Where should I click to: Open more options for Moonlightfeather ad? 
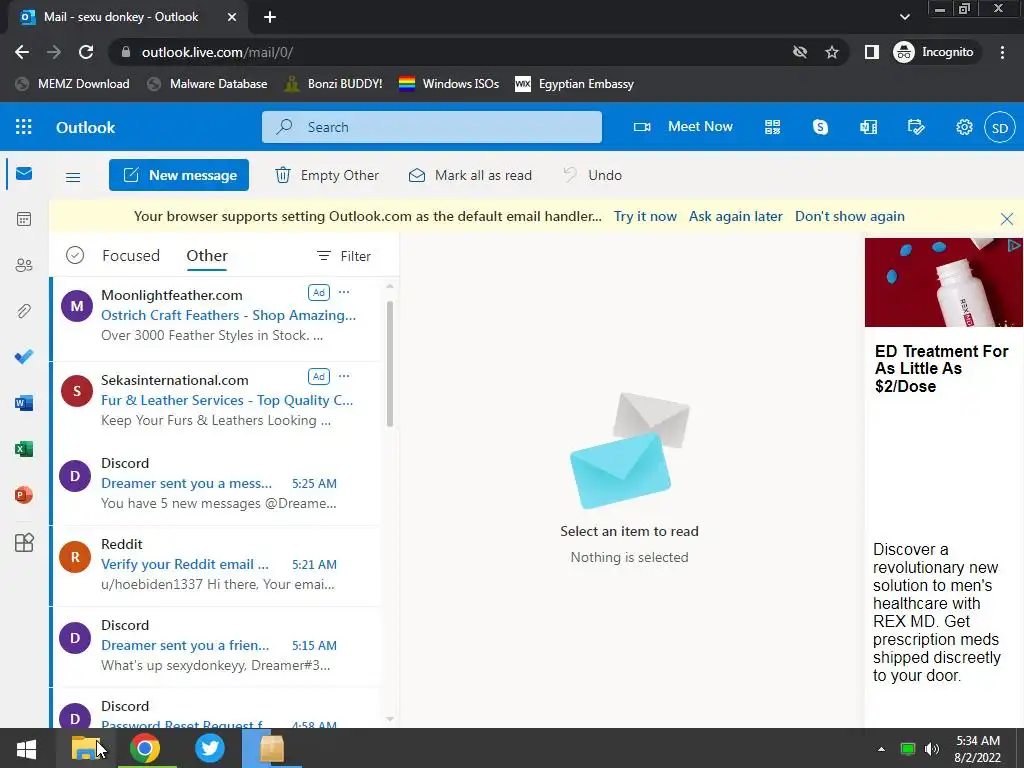pos(344,292)
